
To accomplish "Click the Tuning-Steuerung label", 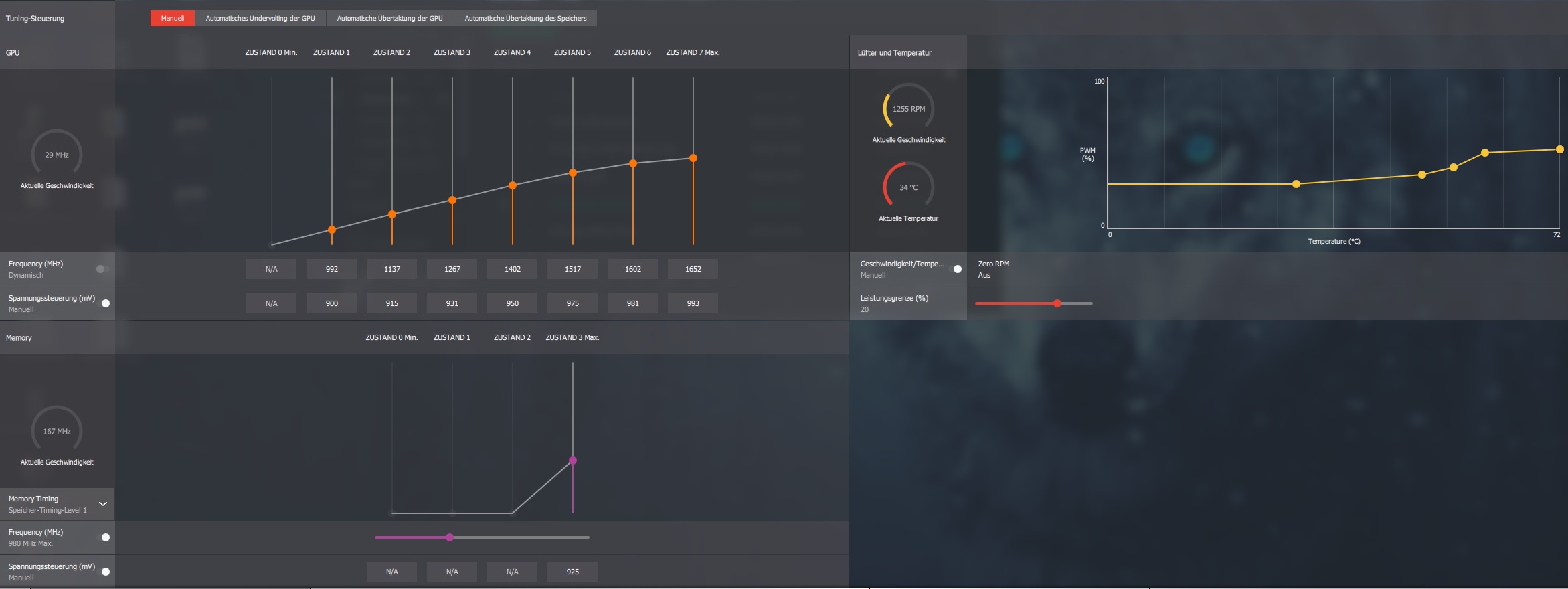I will 35,19.
